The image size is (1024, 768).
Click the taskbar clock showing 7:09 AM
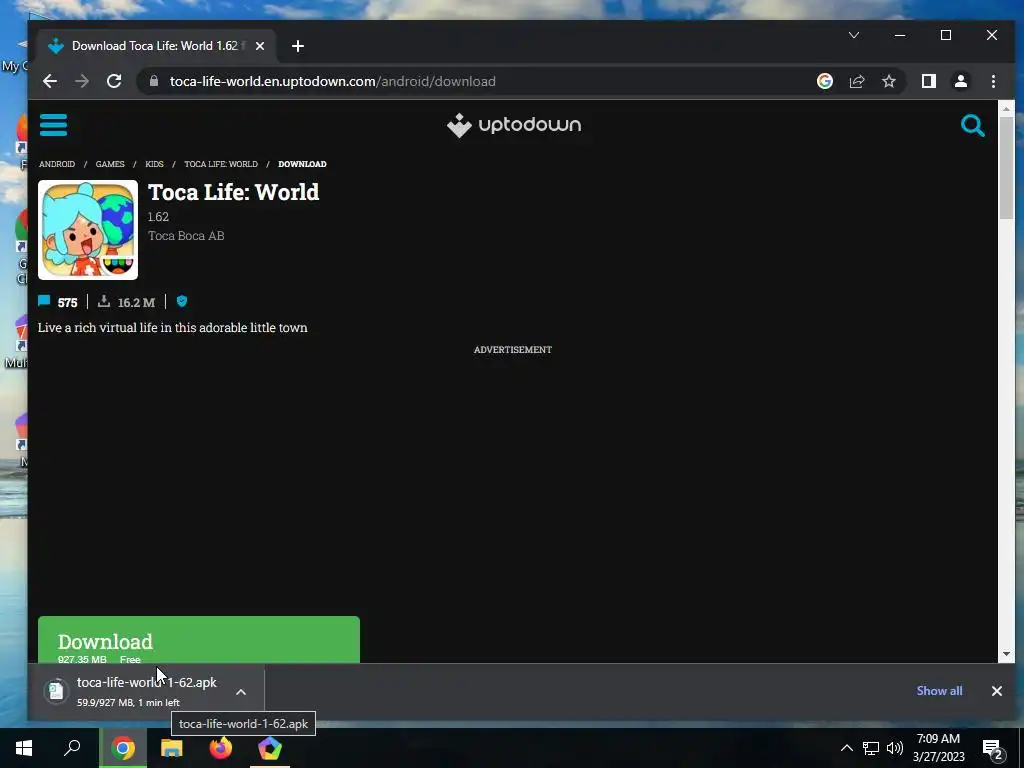coord(938,748)
